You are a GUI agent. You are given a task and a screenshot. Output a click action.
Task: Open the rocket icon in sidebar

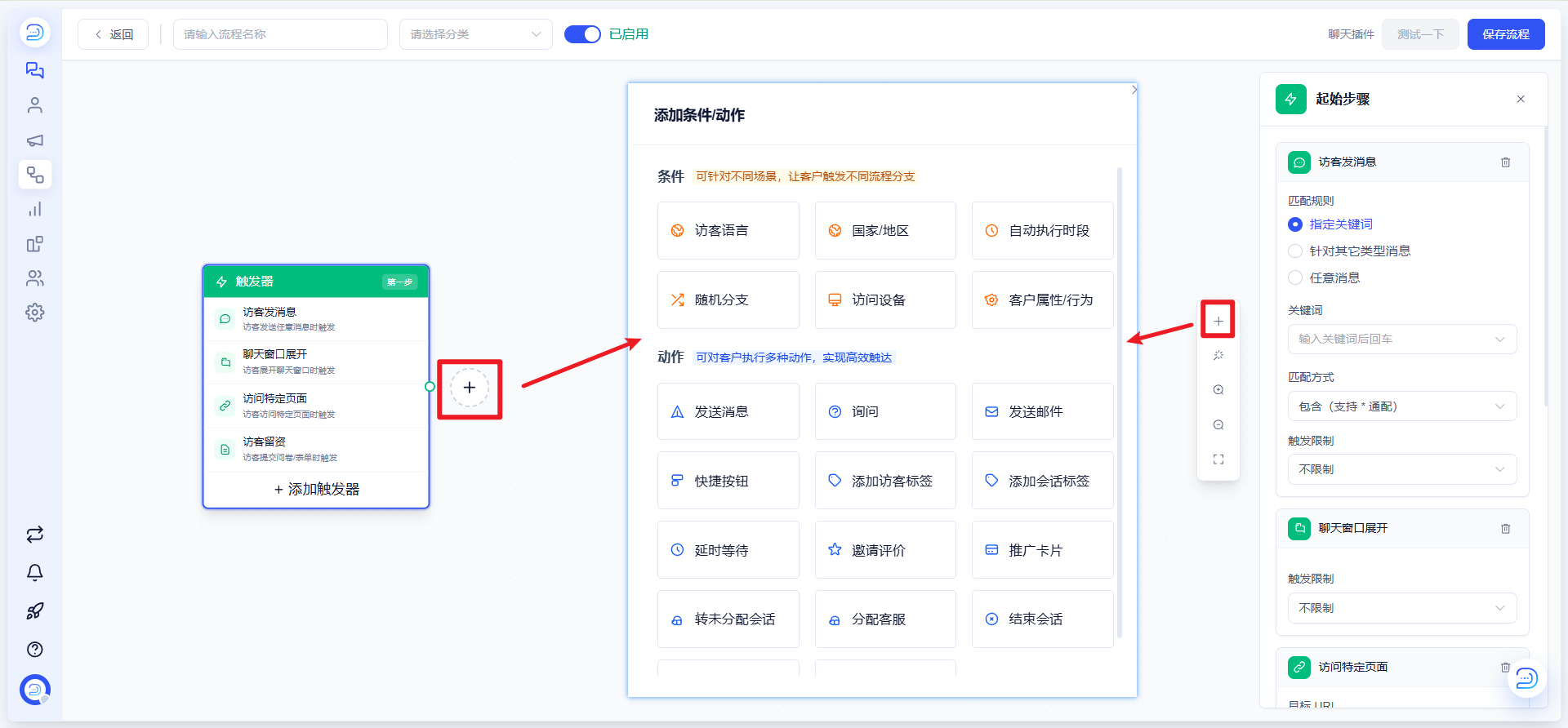34,611
